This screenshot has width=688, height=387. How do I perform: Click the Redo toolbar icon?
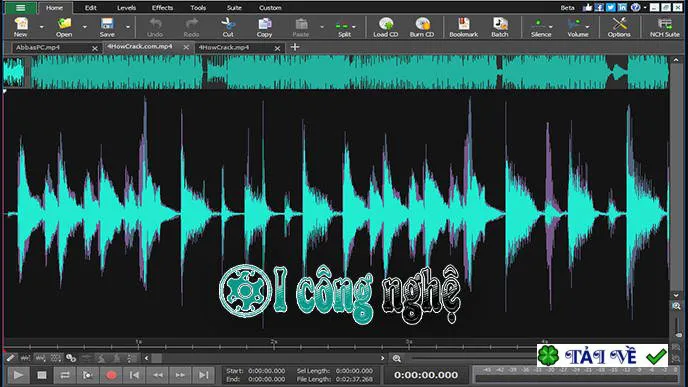[x=191, y=27]
